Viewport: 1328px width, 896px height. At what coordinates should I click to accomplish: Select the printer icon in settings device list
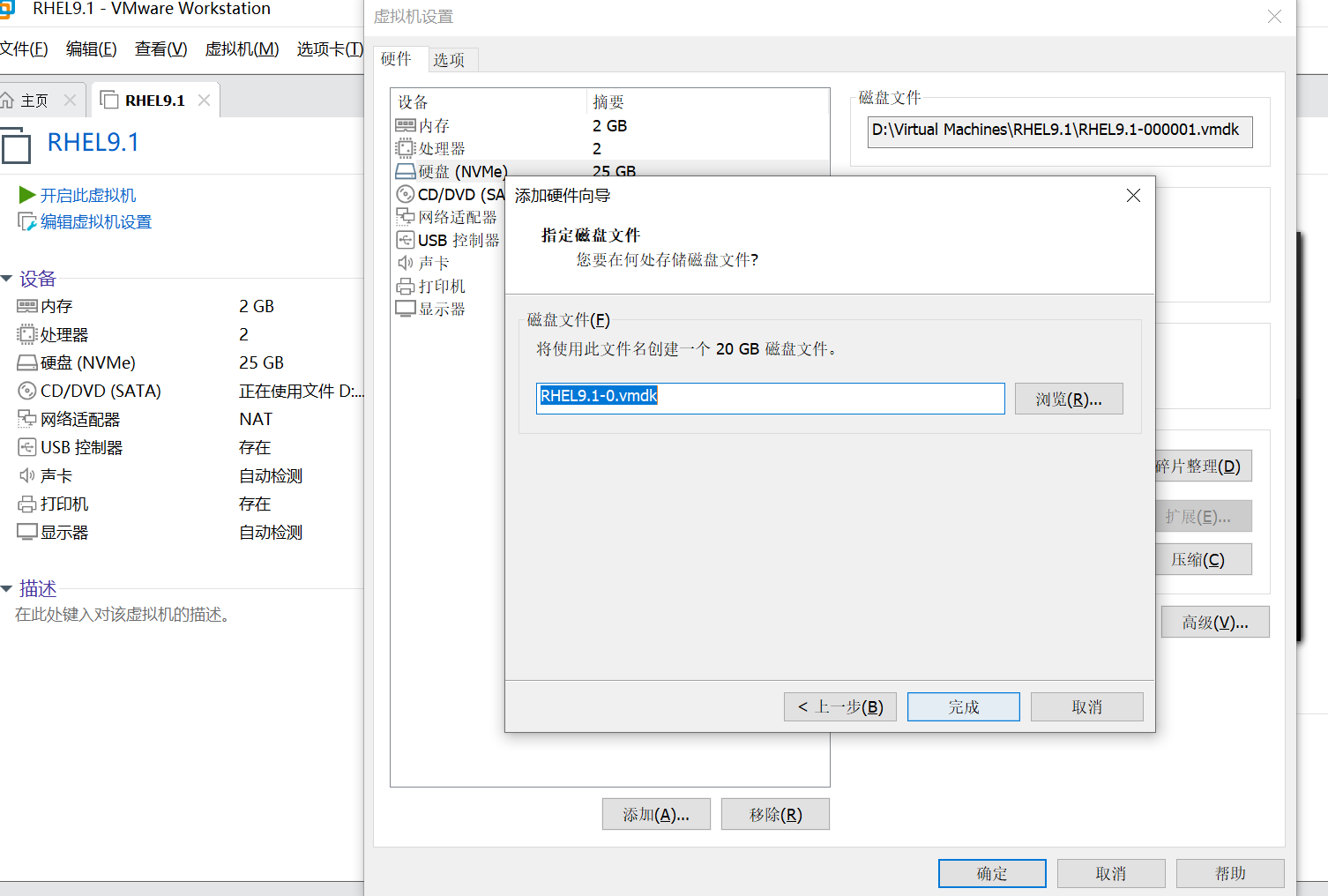[x=406, y=286]
